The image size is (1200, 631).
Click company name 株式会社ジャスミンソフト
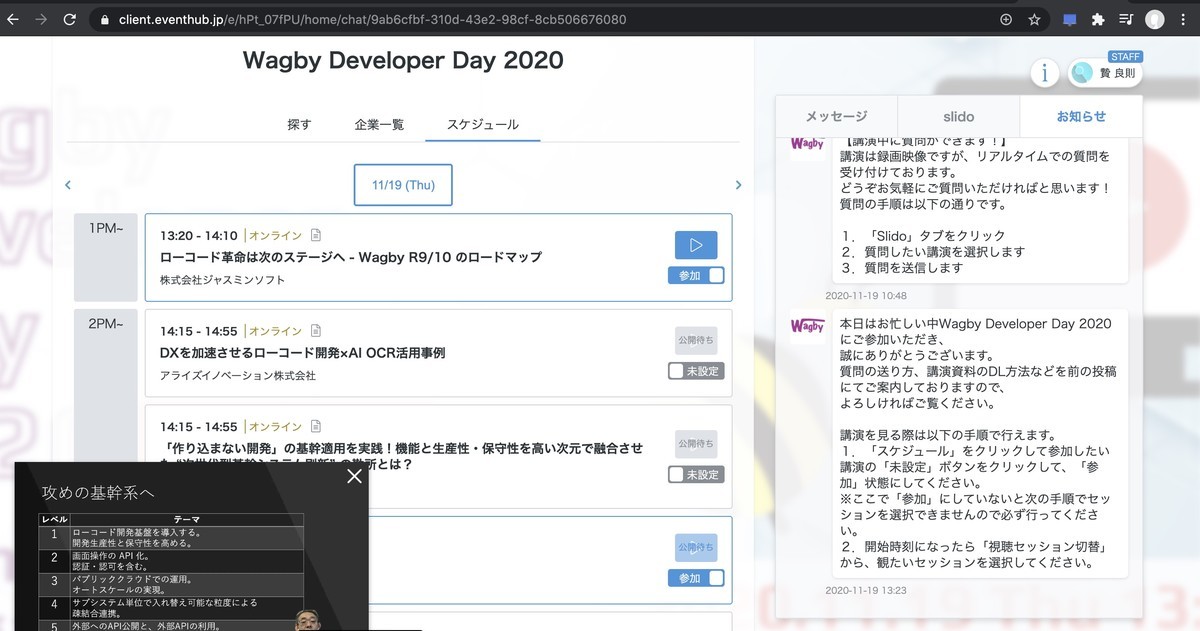pyautogui.click(x=222, y=280)
